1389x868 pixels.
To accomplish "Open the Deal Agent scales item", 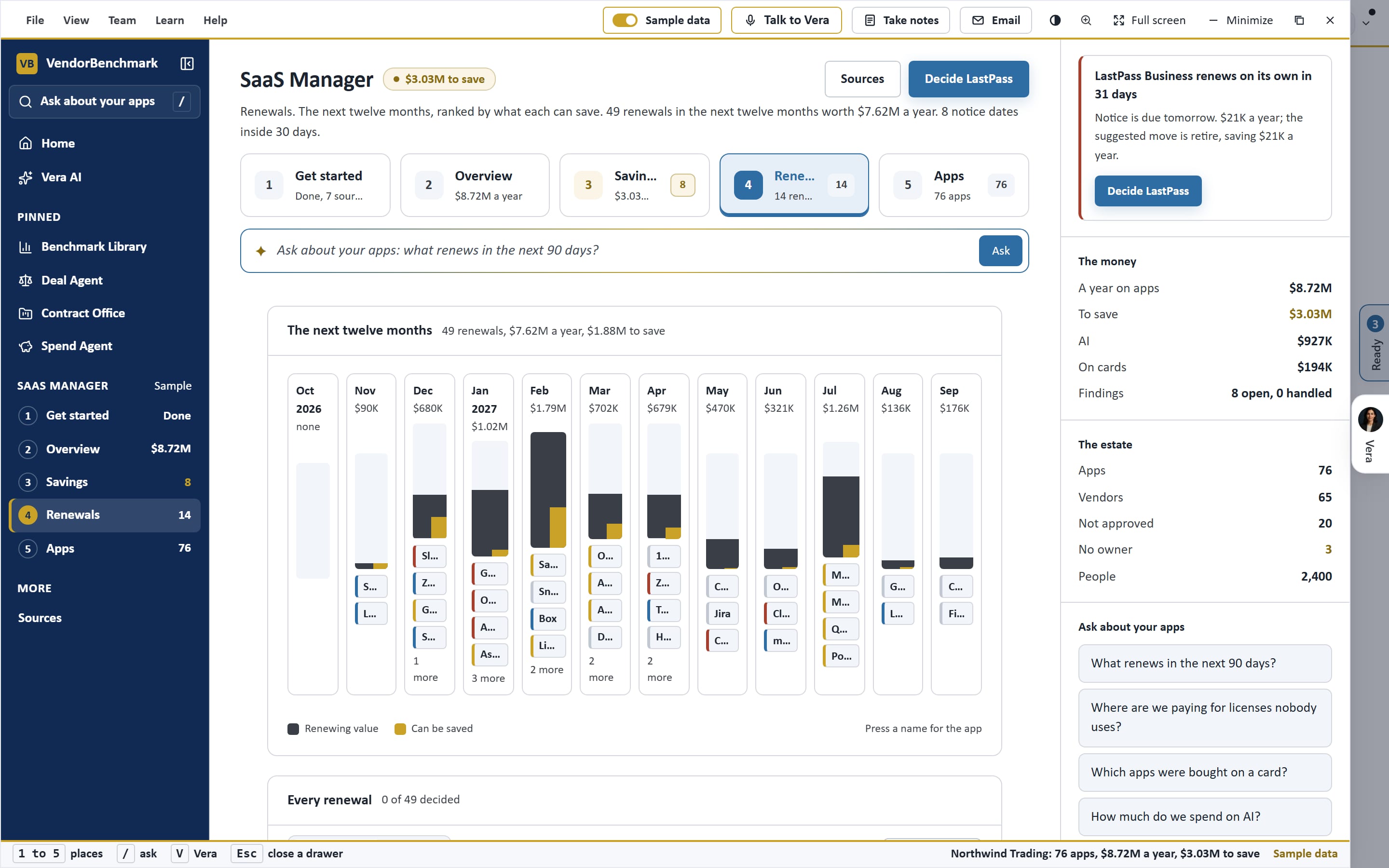I will [105, 280].
